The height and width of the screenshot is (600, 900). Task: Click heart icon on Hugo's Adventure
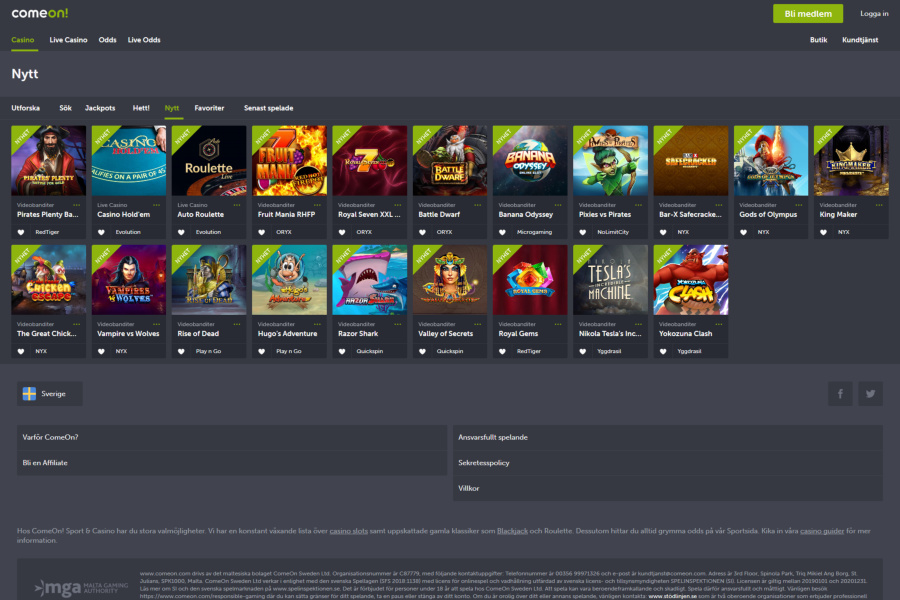coord(262,351)
